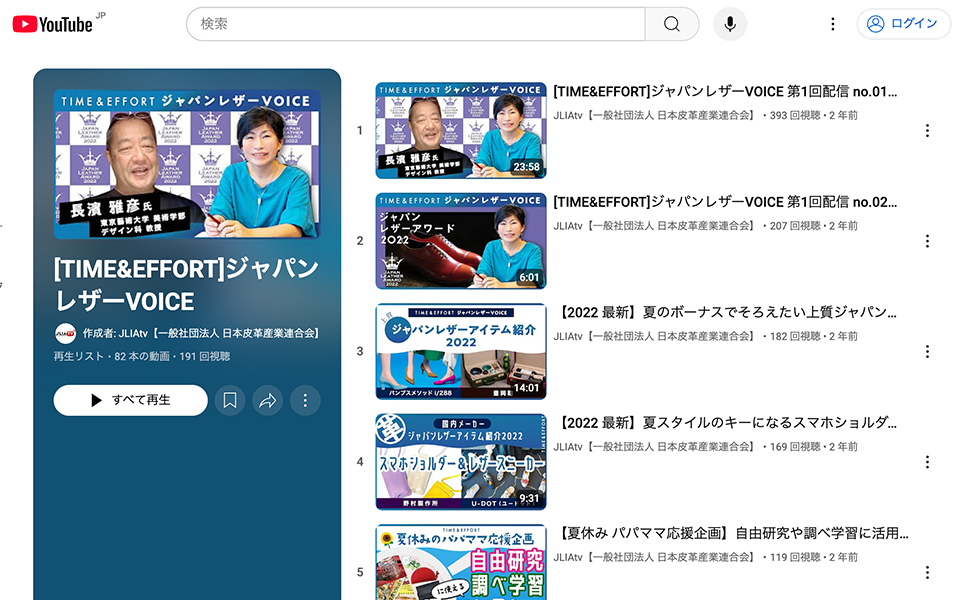Focus the 検索 search input field

point(416,24)
